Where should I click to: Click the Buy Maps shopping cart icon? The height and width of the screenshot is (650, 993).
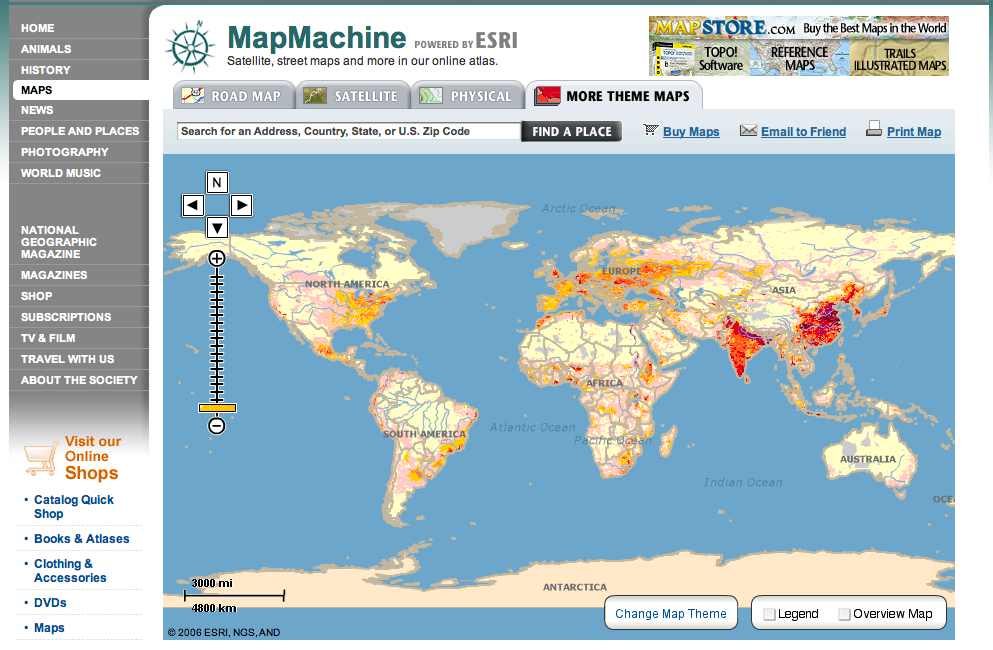coord(650,130)
